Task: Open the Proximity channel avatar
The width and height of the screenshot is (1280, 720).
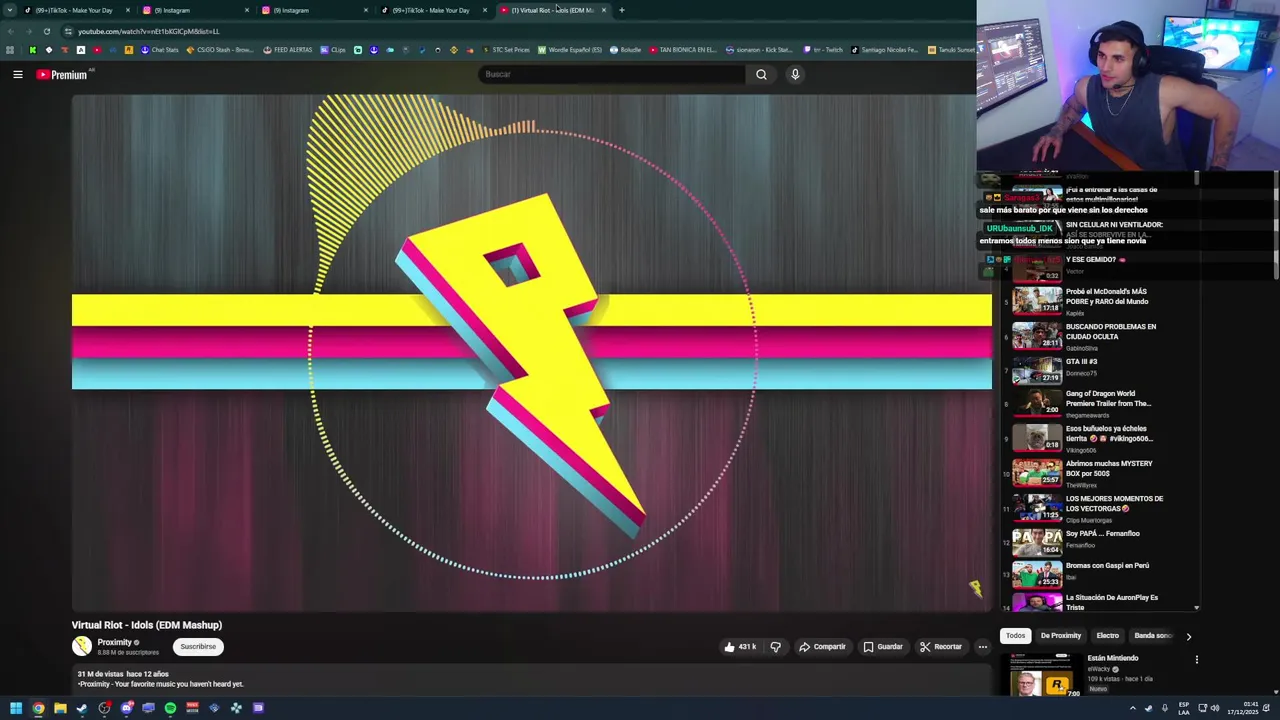Action: pyautogui.click(x=82, y=646)
